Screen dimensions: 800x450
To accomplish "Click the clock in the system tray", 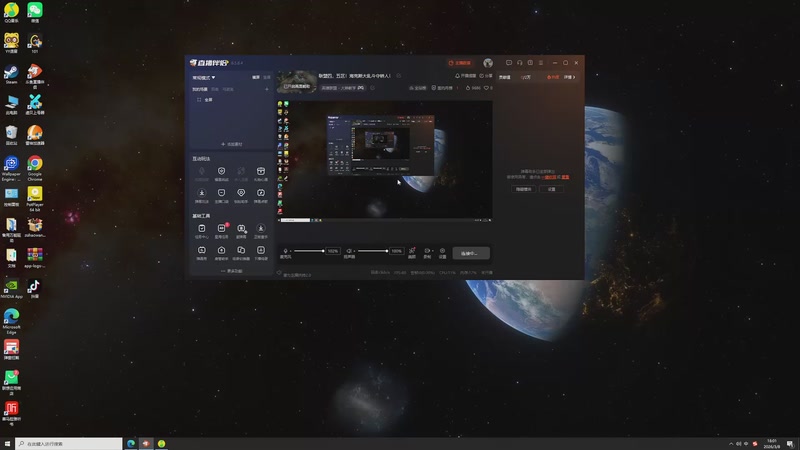I will click(x=773, y=443).
